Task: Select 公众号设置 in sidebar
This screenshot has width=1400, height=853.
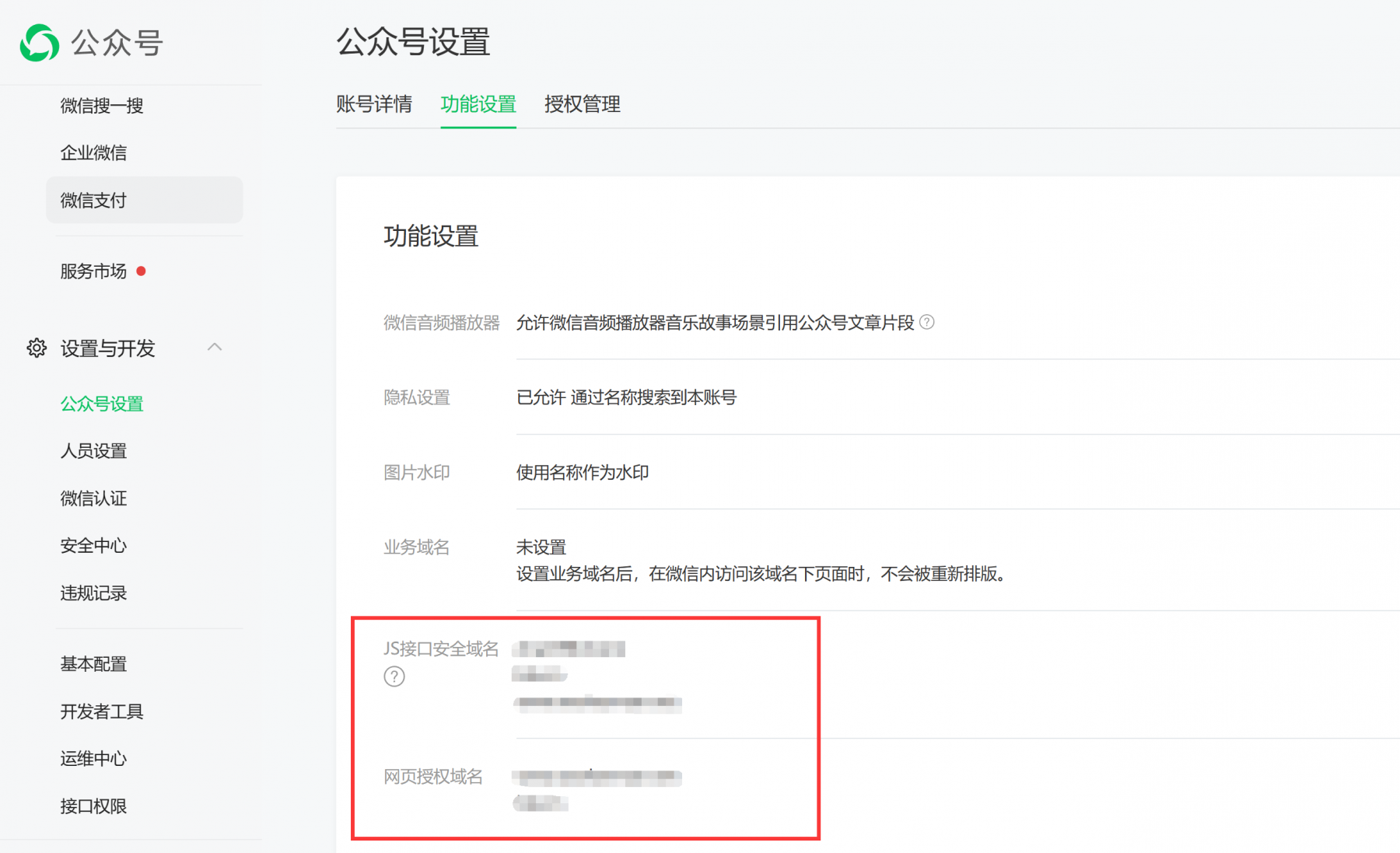Action: pyautogui.click(x=102, y=404)
